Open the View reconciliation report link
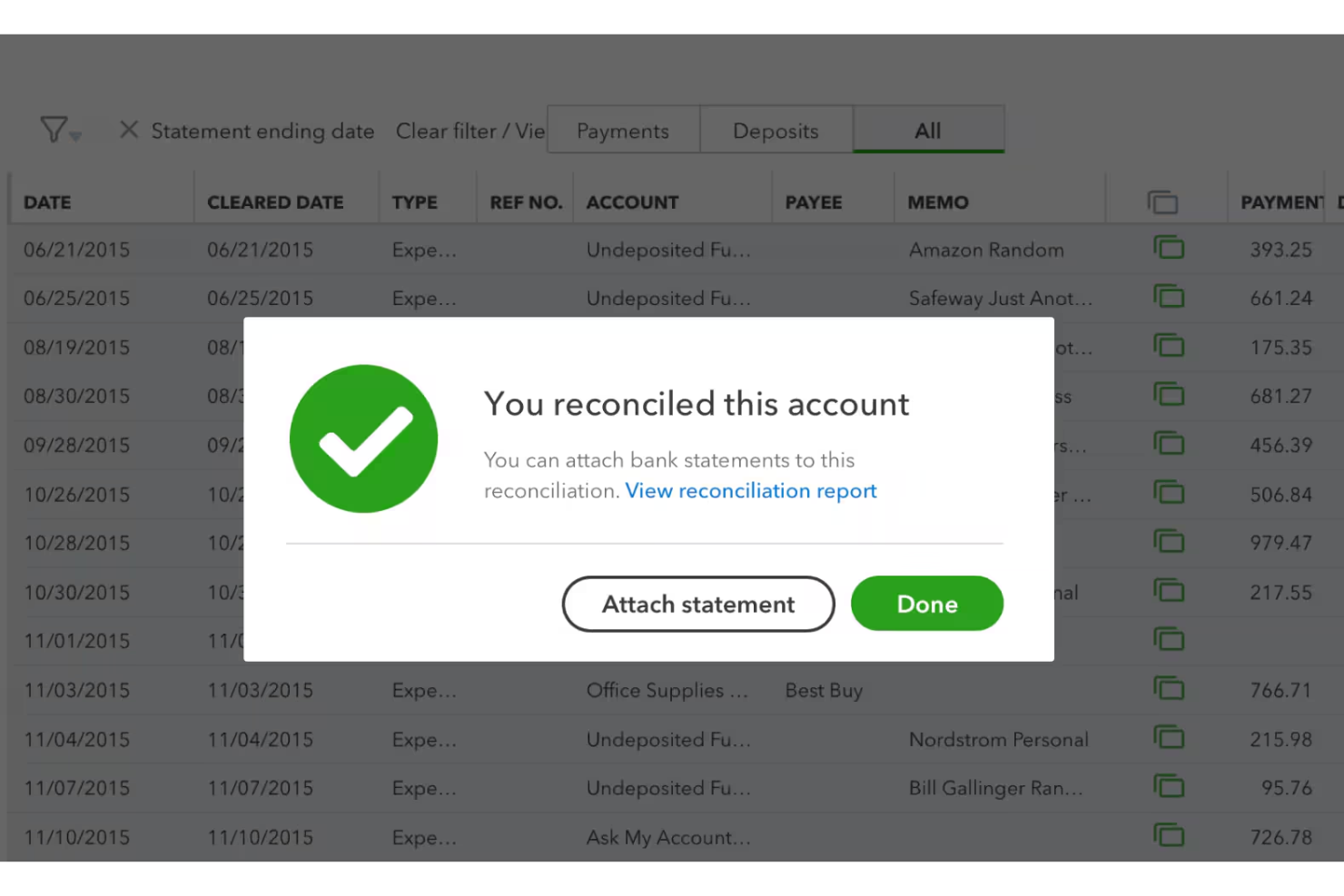Viewport: 1344px width, 896px height. tap(750, 490)
